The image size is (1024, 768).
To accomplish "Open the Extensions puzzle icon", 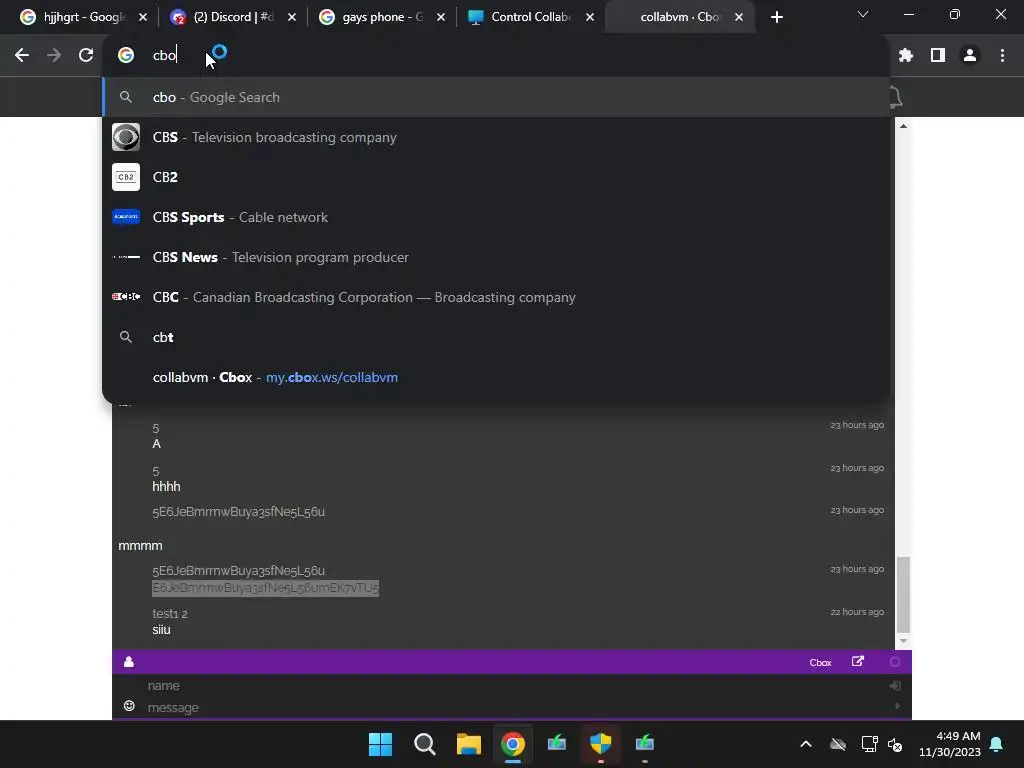I will pyautogui.click(x=905, y=56).
